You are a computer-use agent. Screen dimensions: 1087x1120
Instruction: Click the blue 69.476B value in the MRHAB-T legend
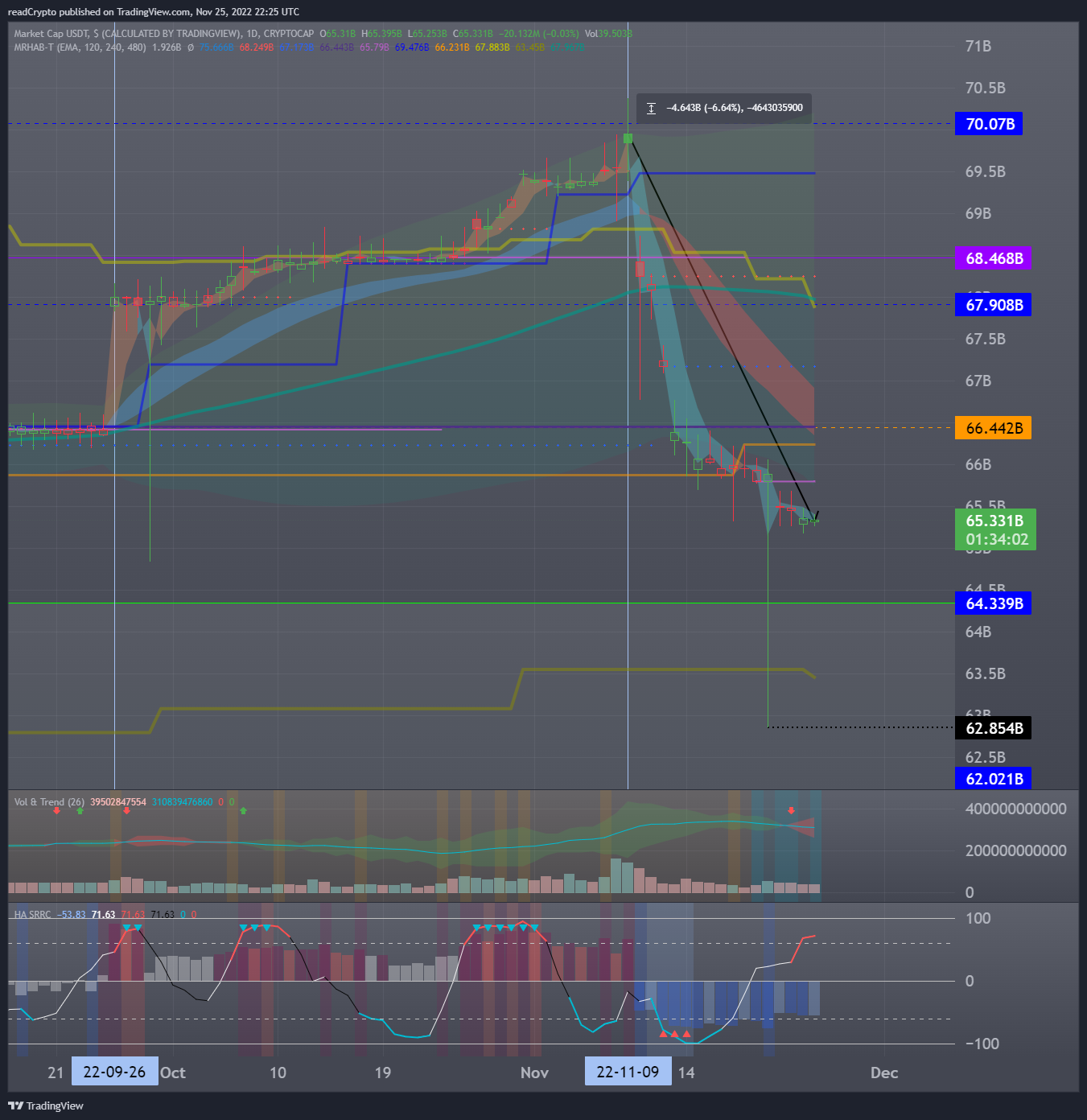412,47
